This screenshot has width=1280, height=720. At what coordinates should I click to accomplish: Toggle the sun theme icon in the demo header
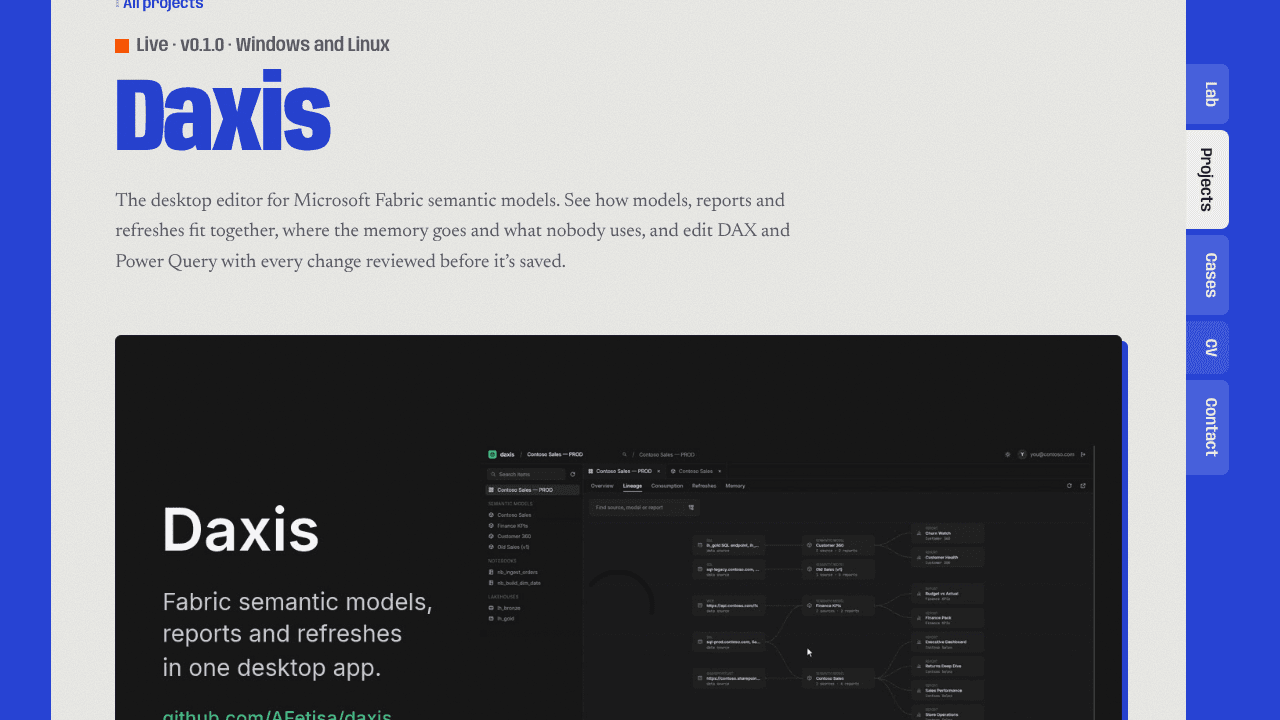[x=1007, y=454]
